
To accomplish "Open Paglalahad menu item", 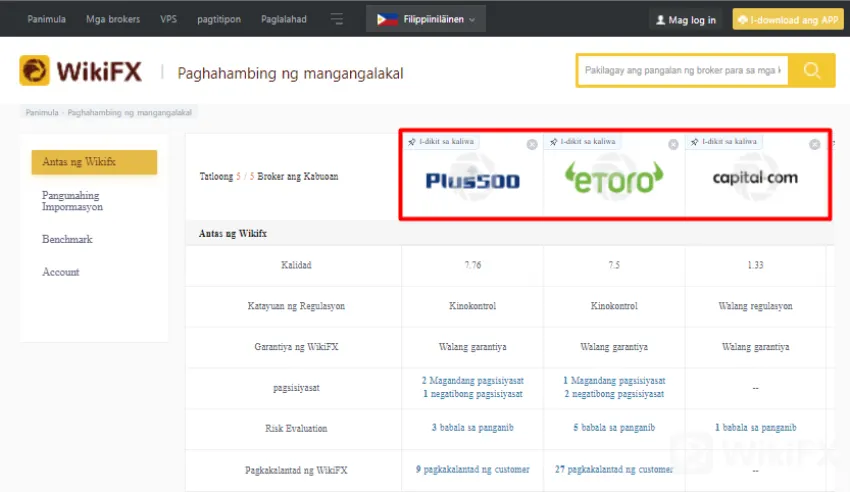I will point(284,20).
